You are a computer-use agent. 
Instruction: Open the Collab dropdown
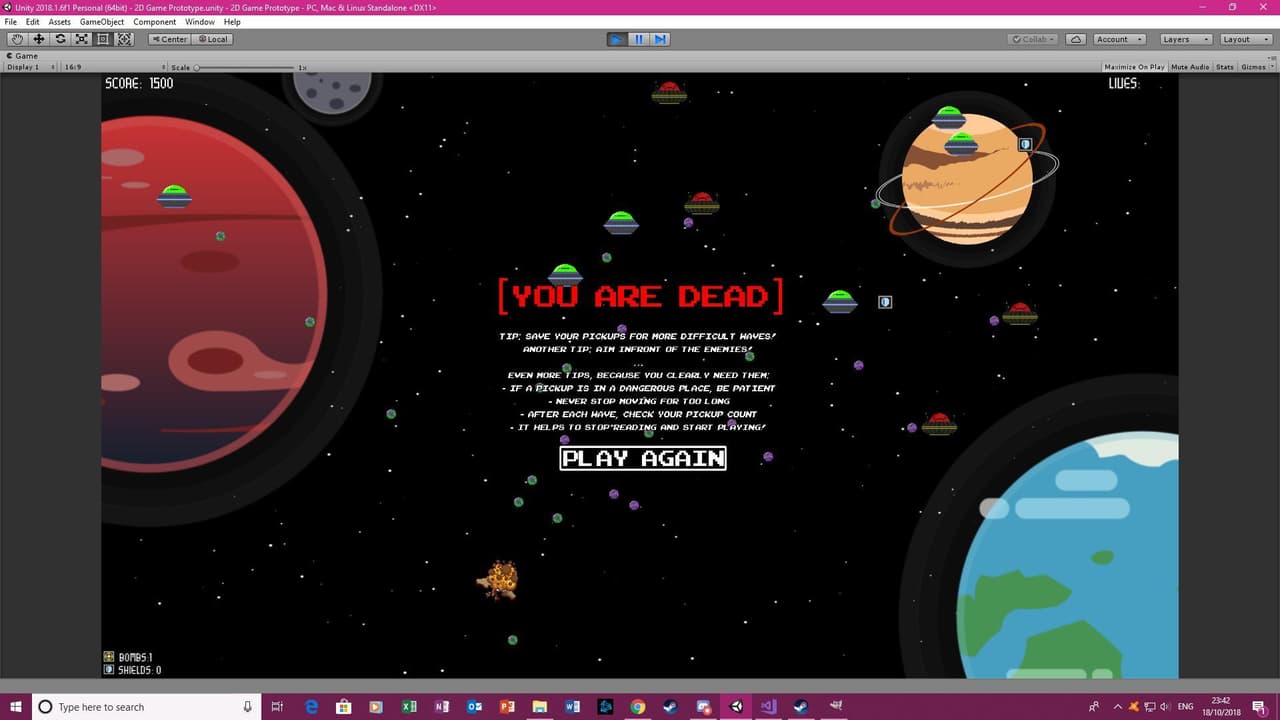pyautogui.click(x=1034, y=39)
